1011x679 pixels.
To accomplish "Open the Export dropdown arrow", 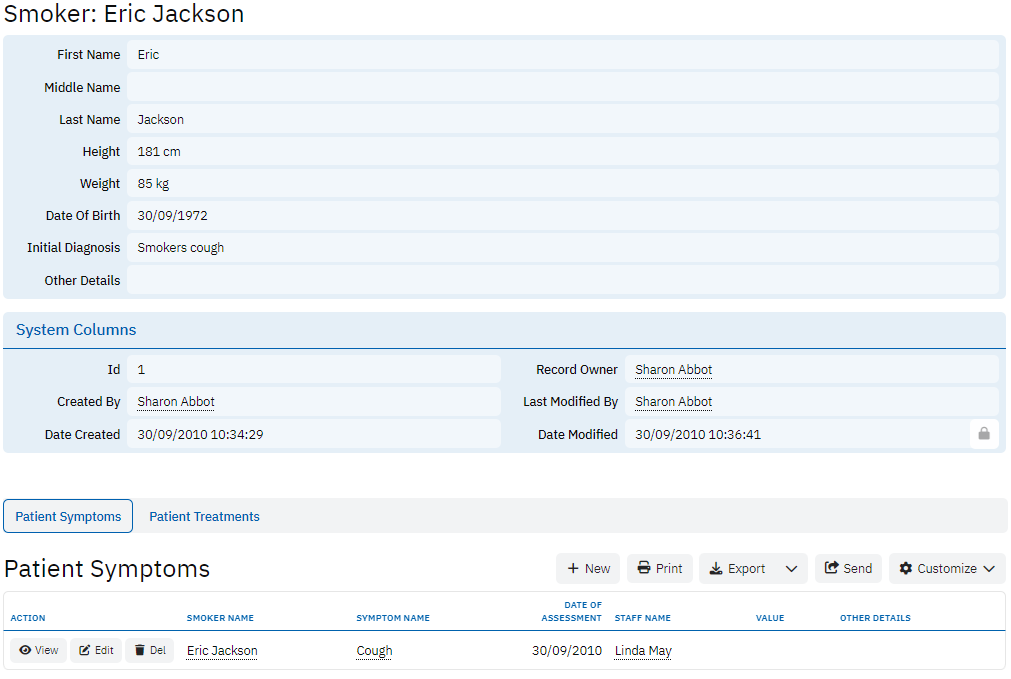I will [791, 569].
